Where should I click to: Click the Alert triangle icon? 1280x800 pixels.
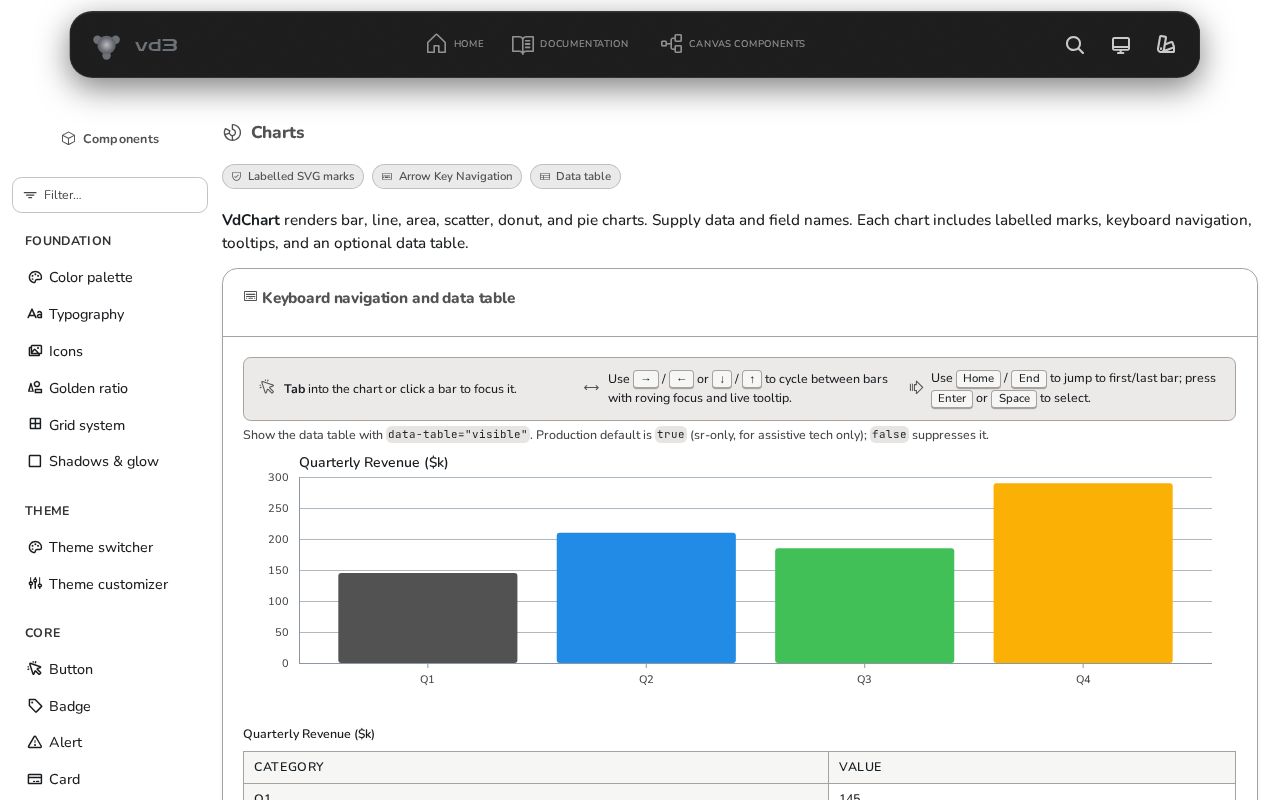click(x=35, y=742)
